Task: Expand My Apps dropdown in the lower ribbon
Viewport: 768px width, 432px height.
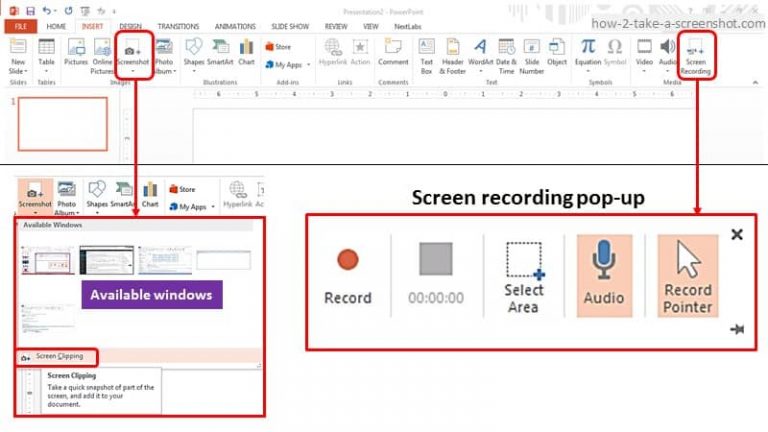Action: tap(213, 207)
